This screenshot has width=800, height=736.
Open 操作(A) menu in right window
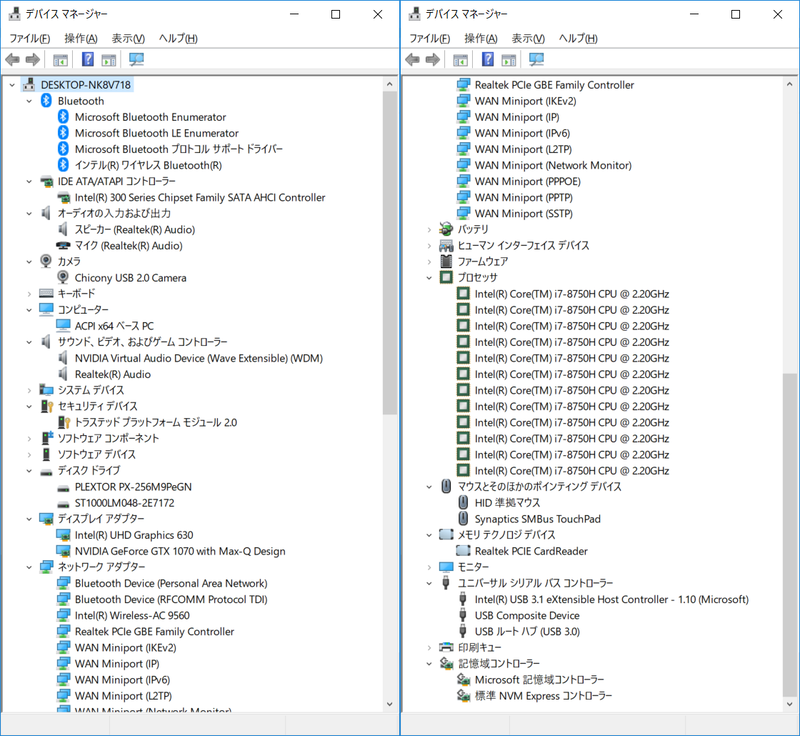pyautogui.click(x=481, y=38)
